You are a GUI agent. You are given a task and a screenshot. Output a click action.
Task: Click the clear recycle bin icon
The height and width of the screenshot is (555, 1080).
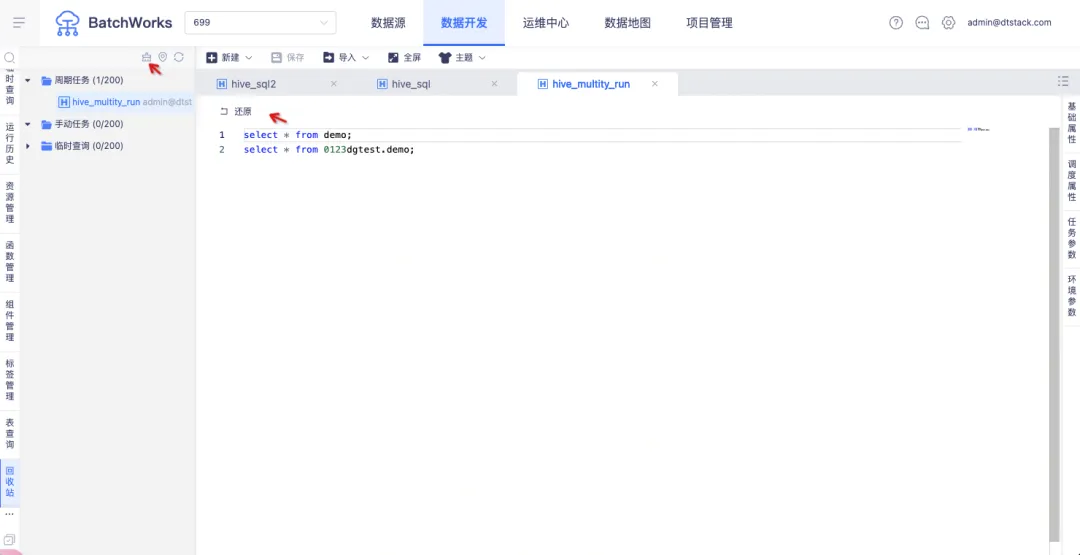tap(146, 57)
